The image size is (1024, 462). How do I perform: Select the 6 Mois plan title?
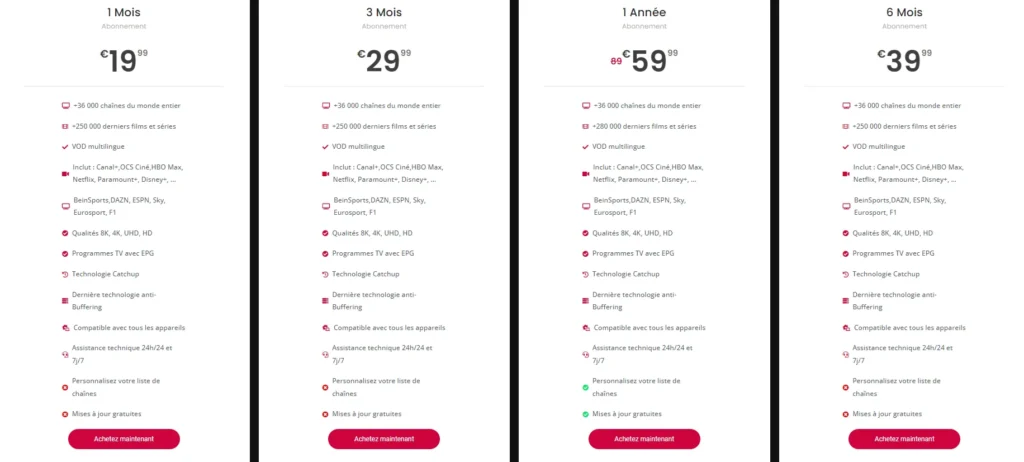point(904,12)
